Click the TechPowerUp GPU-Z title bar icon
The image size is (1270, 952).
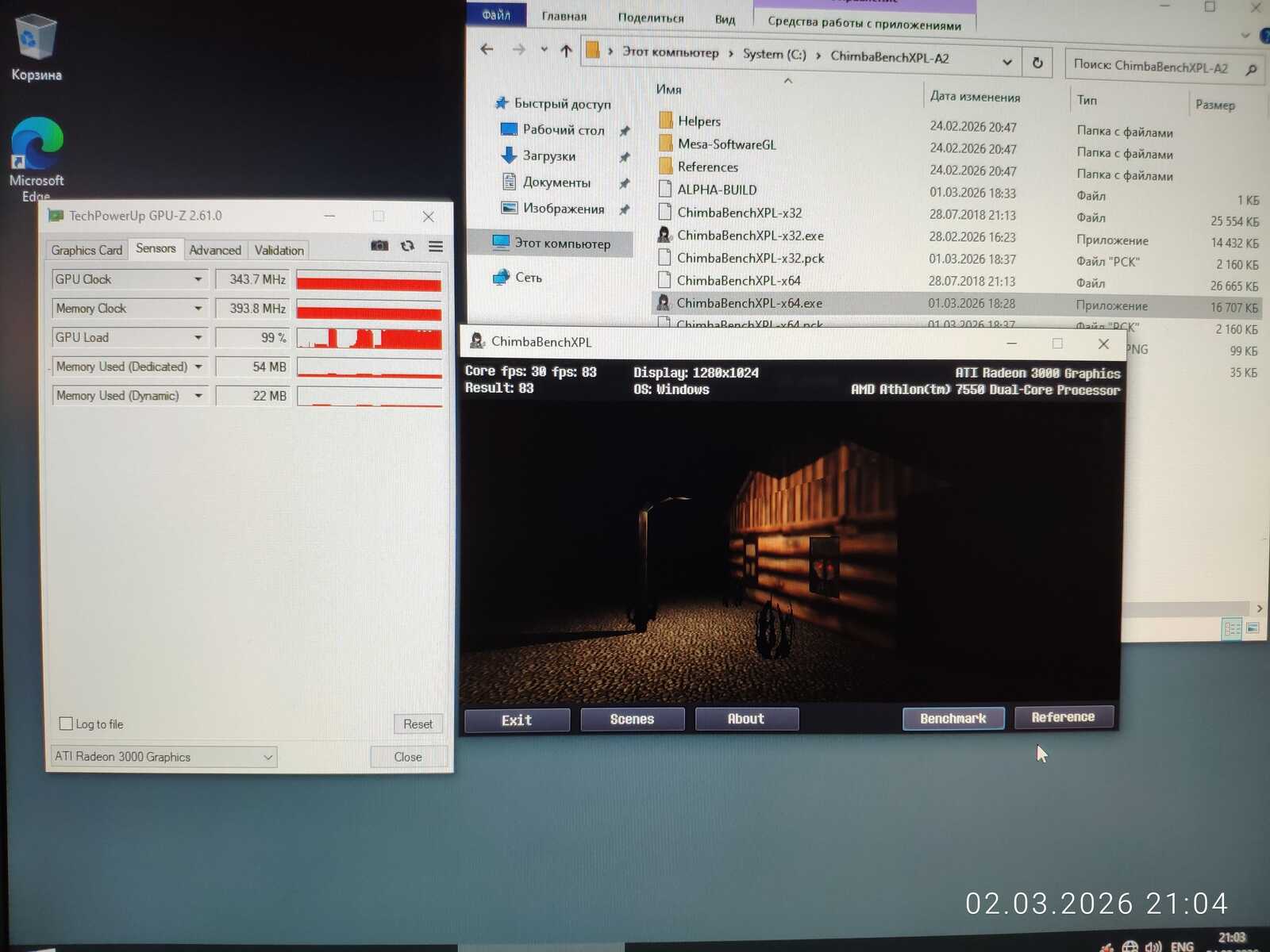pyautogui.click(x=56, y=215)
